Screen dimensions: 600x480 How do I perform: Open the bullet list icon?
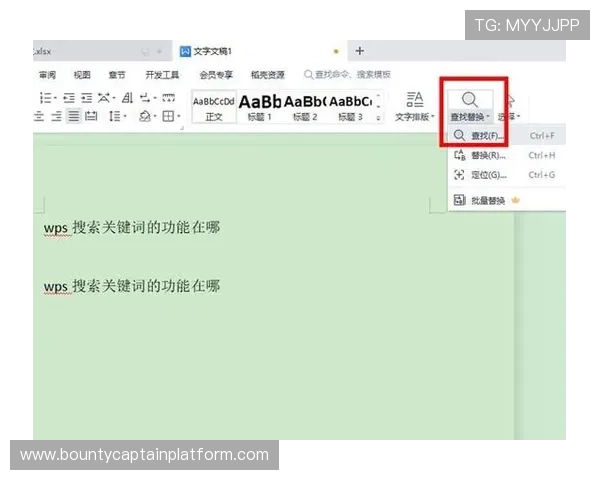45,98
